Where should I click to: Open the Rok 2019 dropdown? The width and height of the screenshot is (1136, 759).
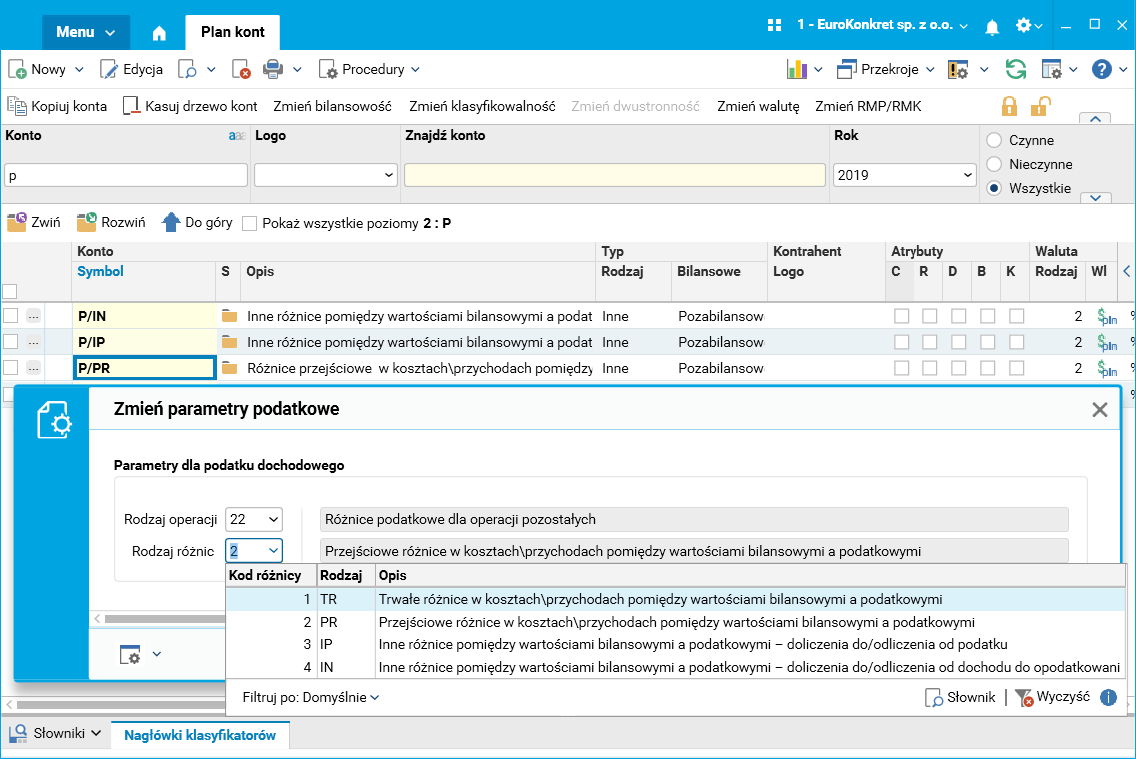(904, 175)
